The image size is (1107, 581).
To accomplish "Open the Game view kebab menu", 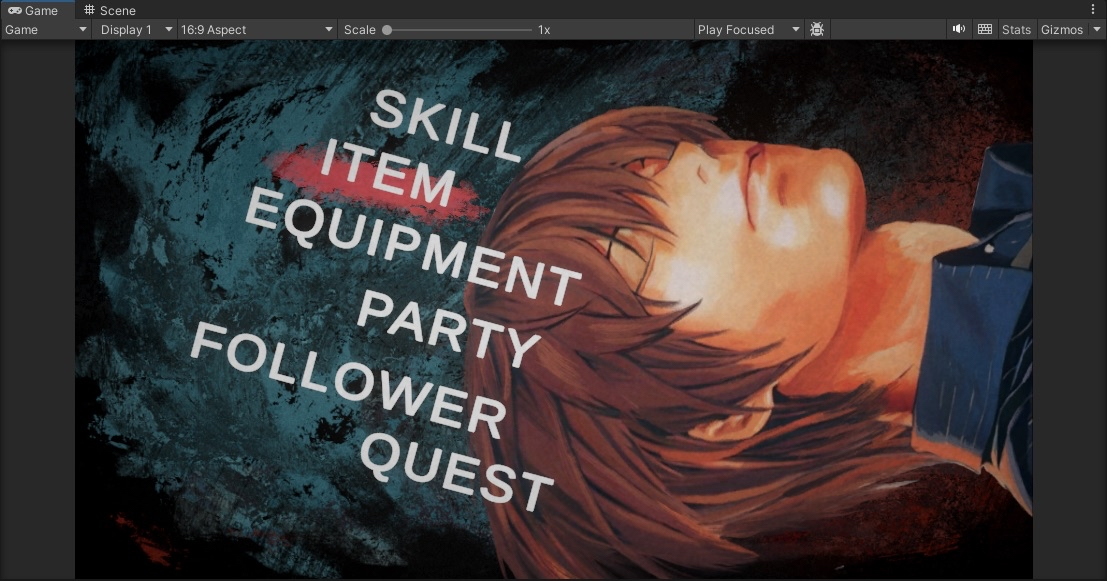I will pyautogui.click(x=1095, y=9).
